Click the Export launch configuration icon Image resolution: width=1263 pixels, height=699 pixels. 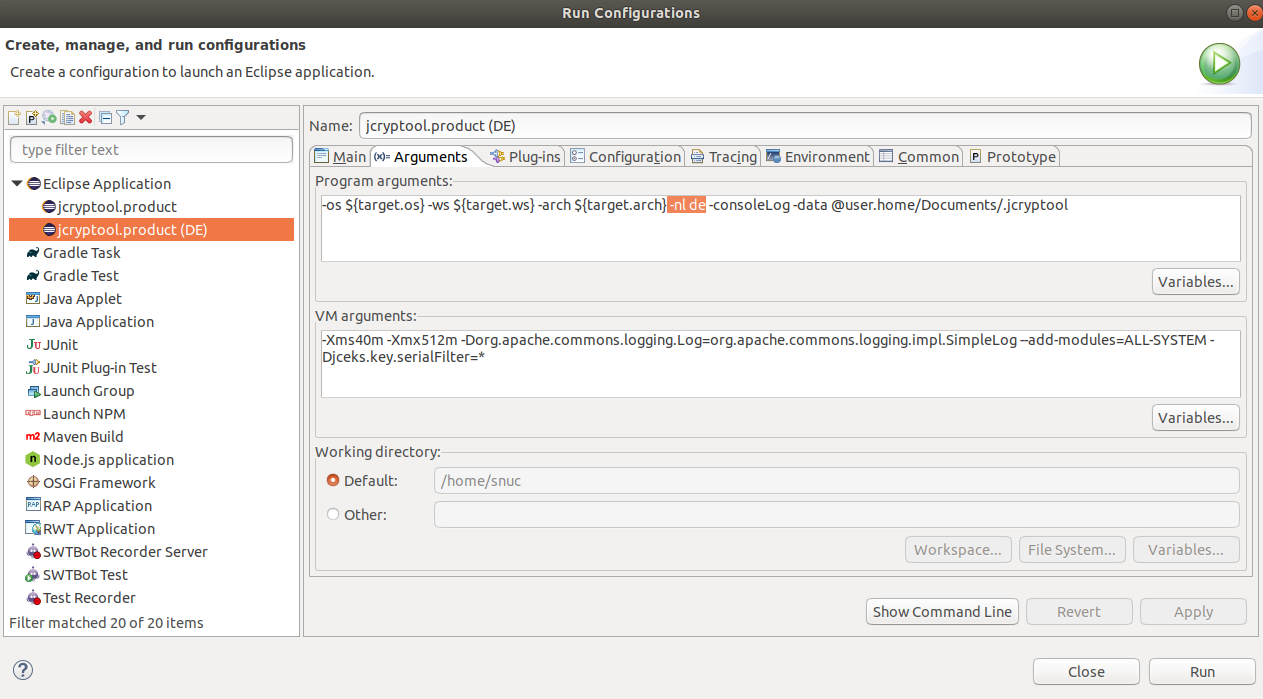[x=49, y=118]
